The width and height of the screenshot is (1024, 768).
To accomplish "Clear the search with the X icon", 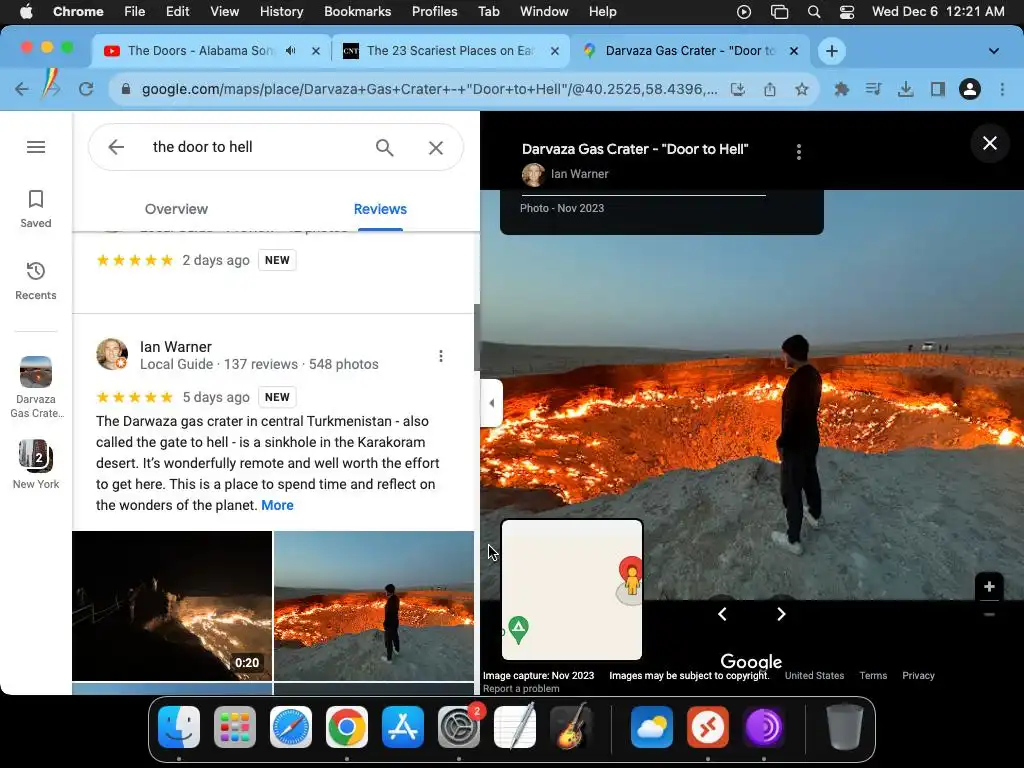I will (x=436, y=148).
